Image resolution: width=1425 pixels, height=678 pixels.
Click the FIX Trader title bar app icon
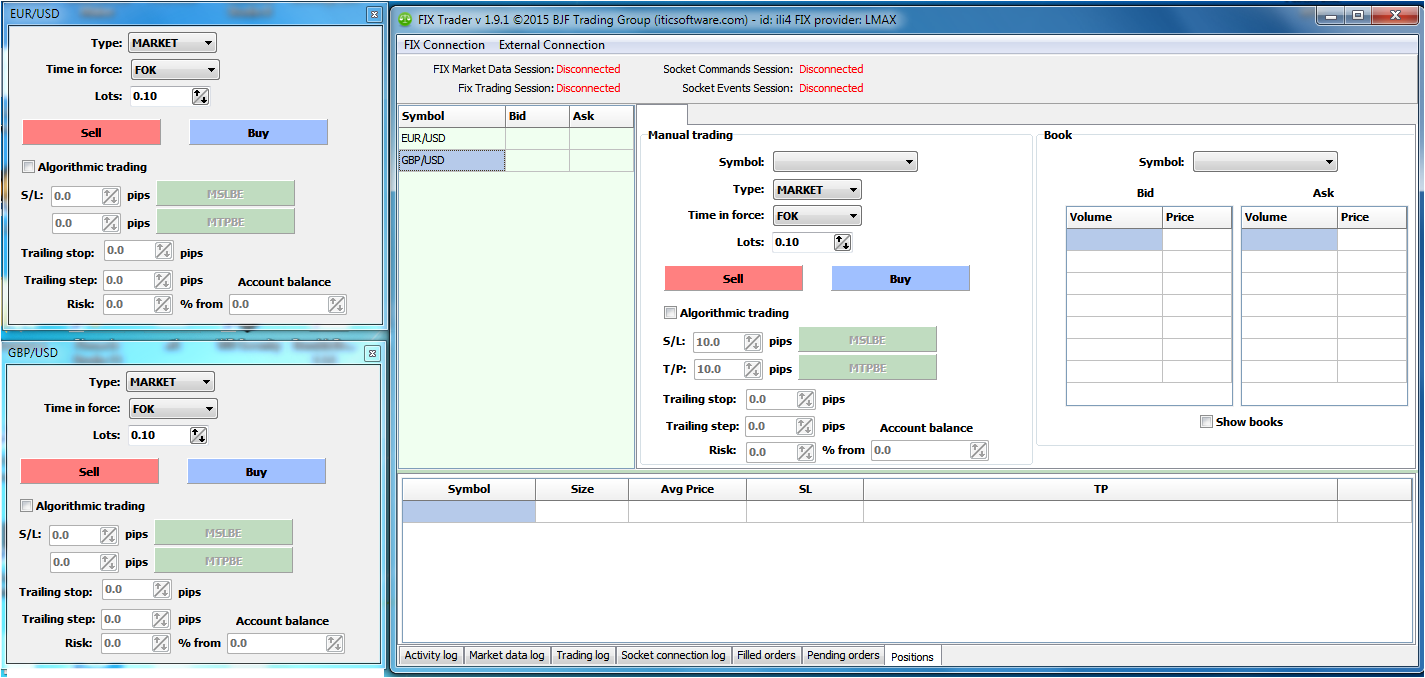tap(405, 19)
